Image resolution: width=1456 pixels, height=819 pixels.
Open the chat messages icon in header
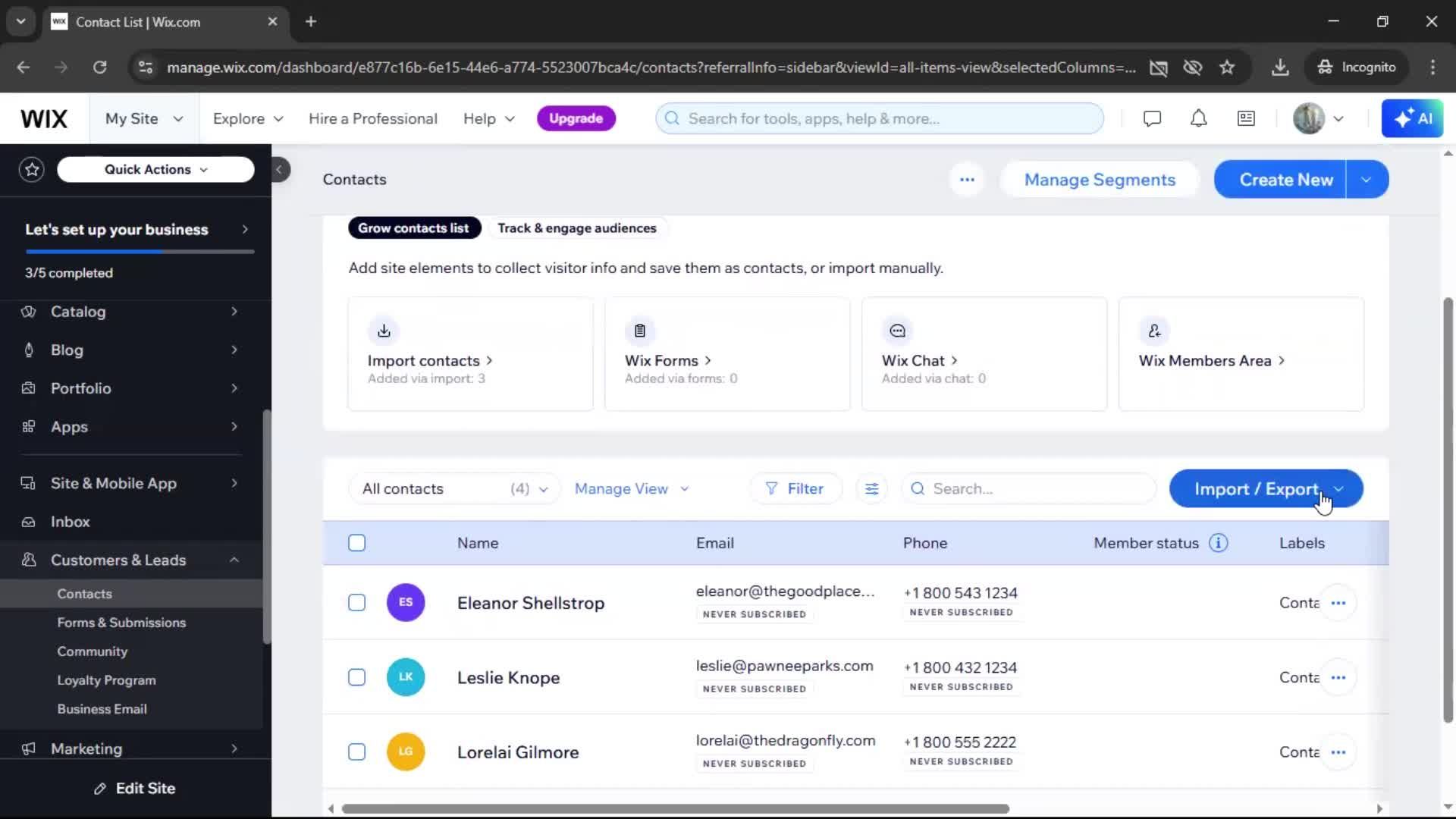(x=1152, y=119)
